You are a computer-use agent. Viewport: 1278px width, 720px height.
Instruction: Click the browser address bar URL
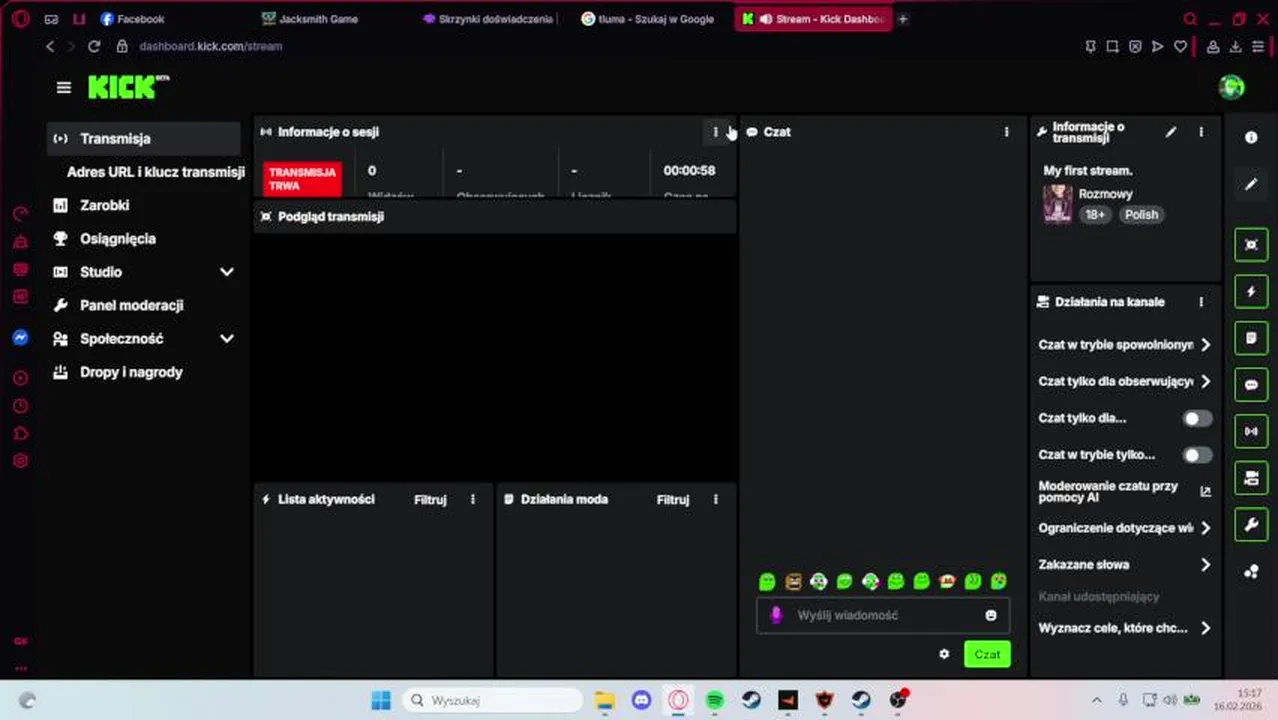[x=211, y=46]
